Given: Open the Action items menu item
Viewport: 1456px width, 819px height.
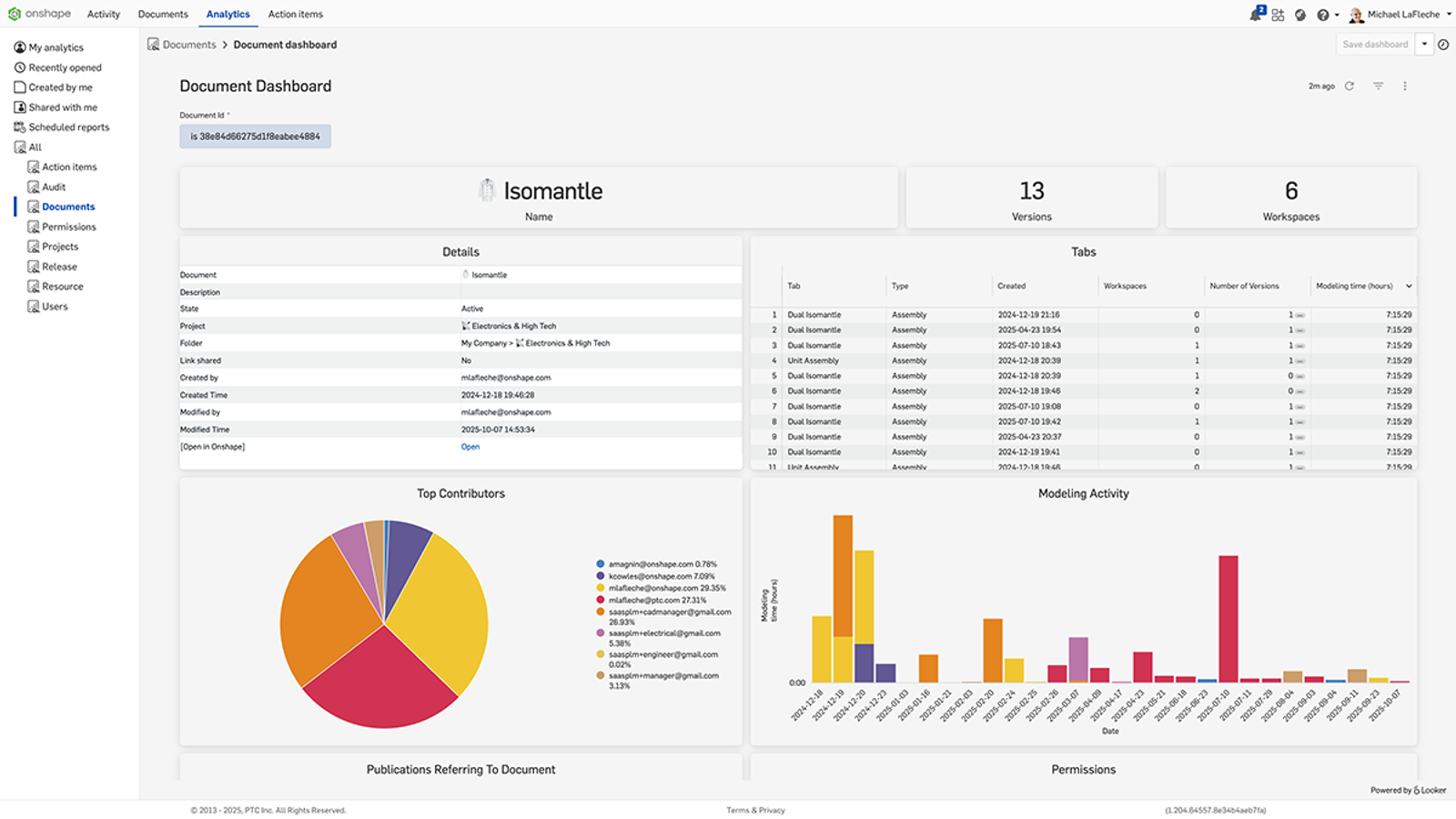Looking at the screenshot, I should pyautogui.click(x=295, y=14).
